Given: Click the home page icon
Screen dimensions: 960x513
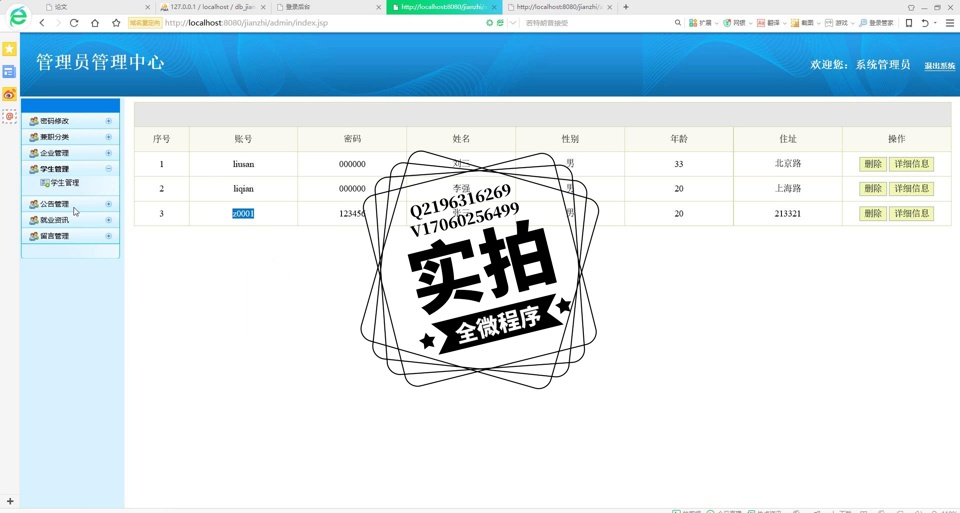Looking at the screenshot, I should coord(95,23).
